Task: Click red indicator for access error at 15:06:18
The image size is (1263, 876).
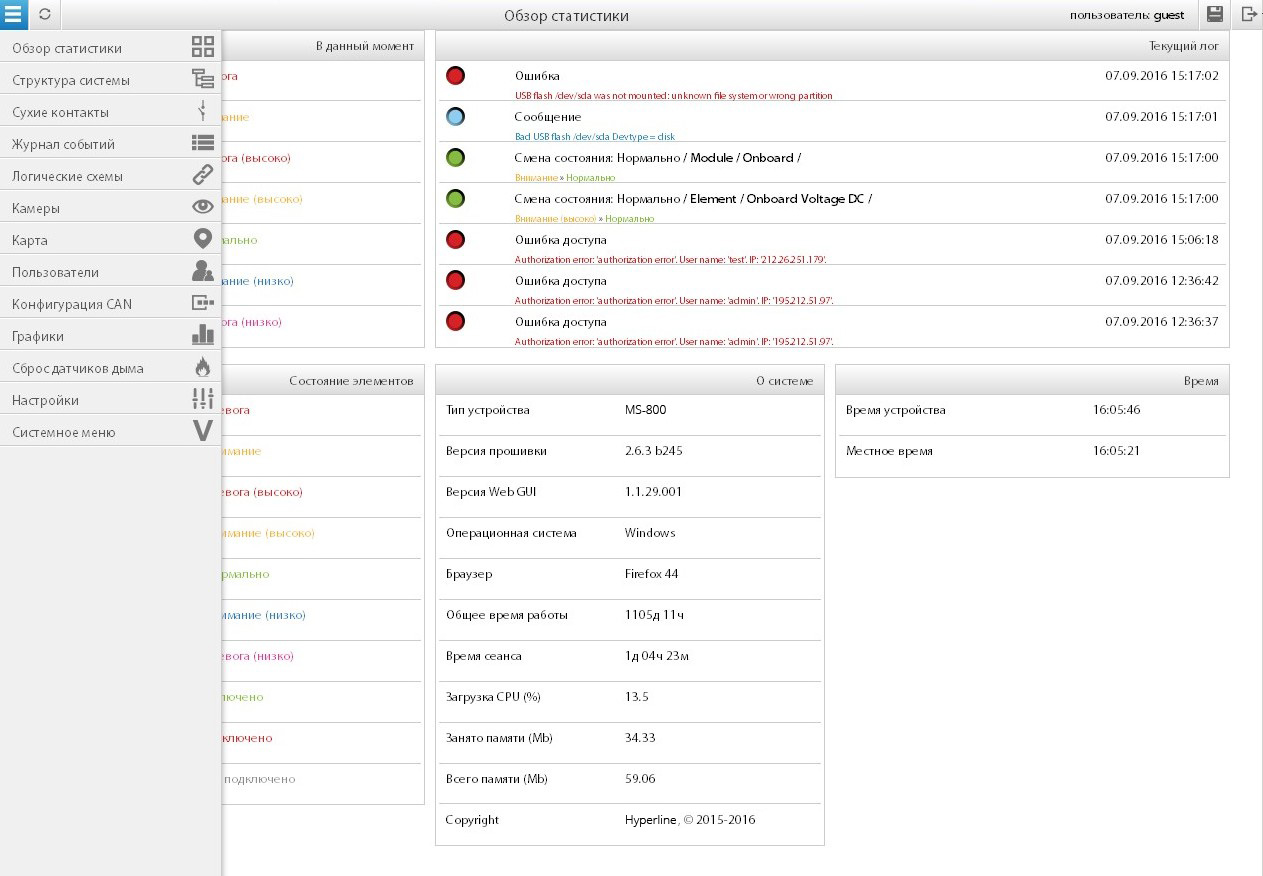Action: (x=456, y=240)
